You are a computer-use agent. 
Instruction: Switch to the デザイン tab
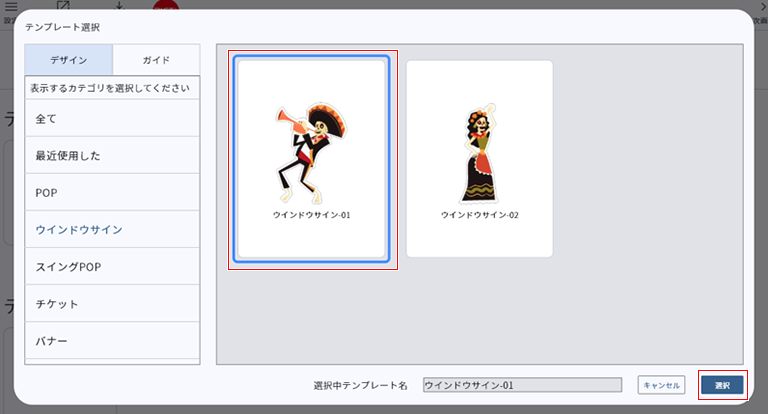[x=68, y=60]
